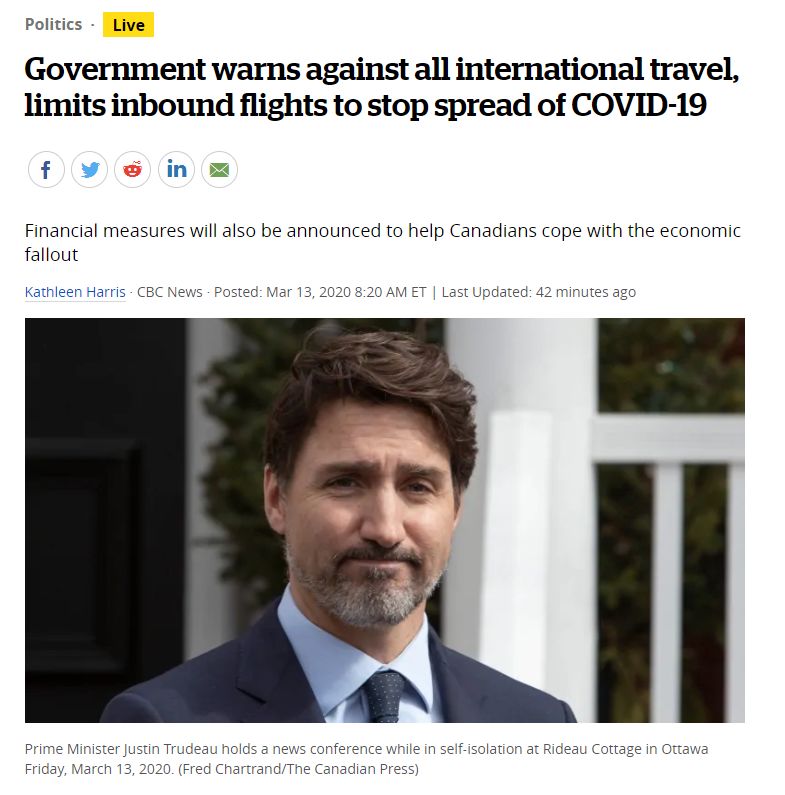Select the Government warns headline text
The height and width of the screenshot is (795, 785).
click(381, 87)
